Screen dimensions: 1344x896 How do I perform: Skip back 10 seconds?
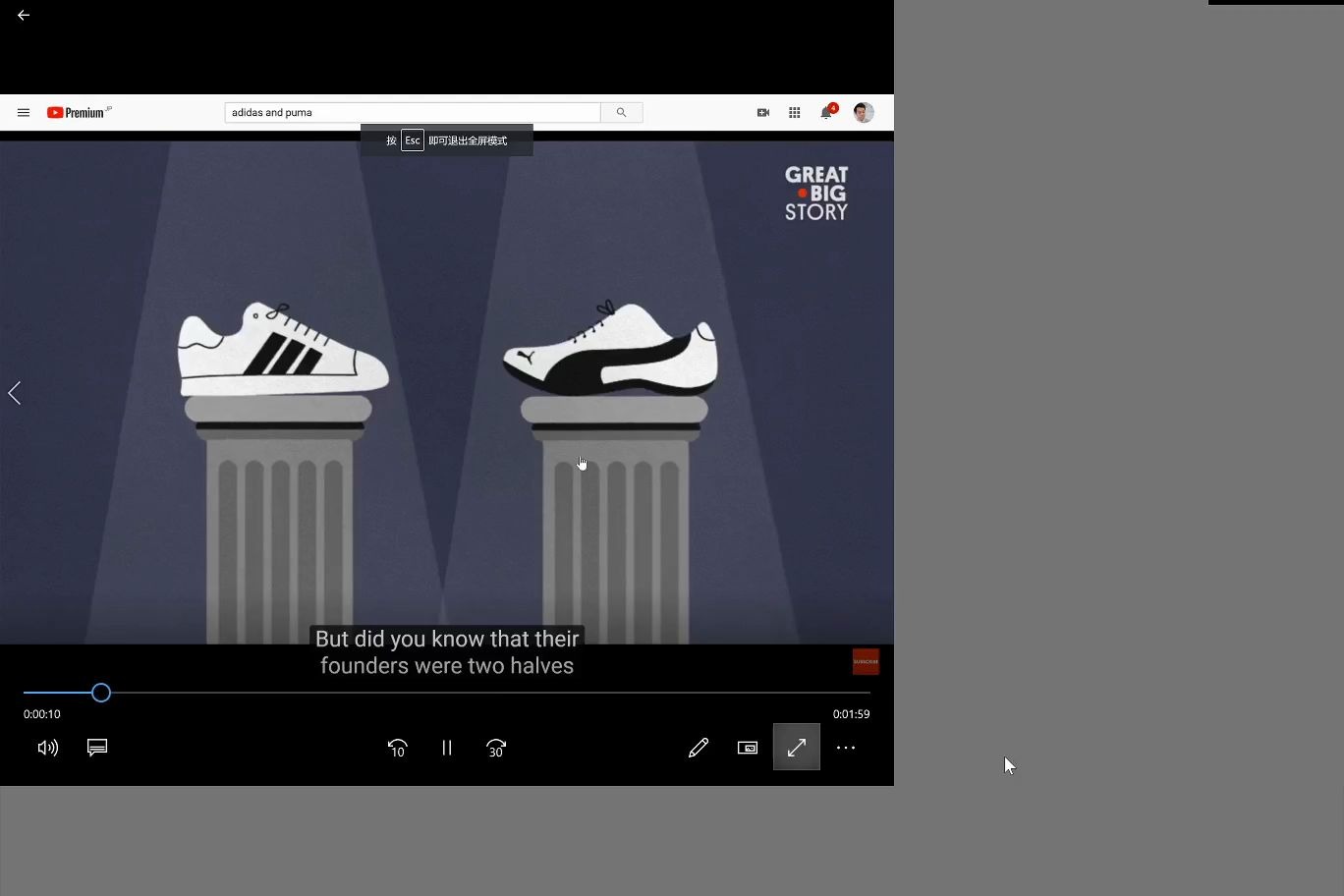[398, 748]
